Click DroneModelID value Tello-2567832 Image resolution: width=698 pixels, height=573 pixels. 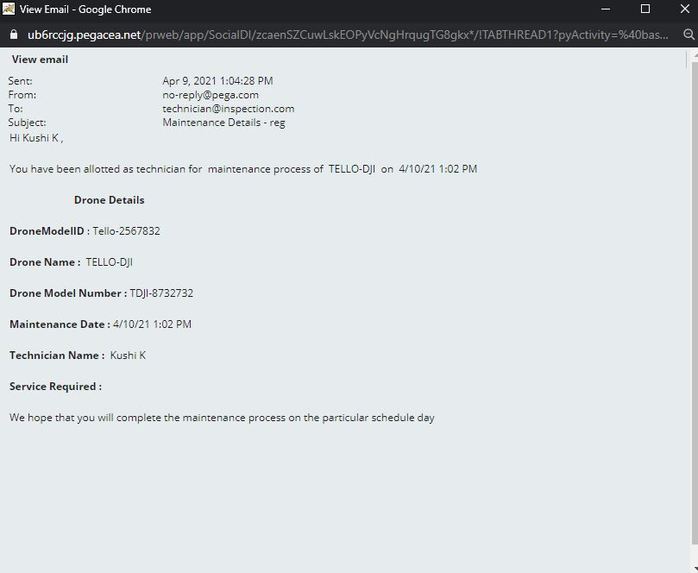pyautogui.click(x=126, y=231)
